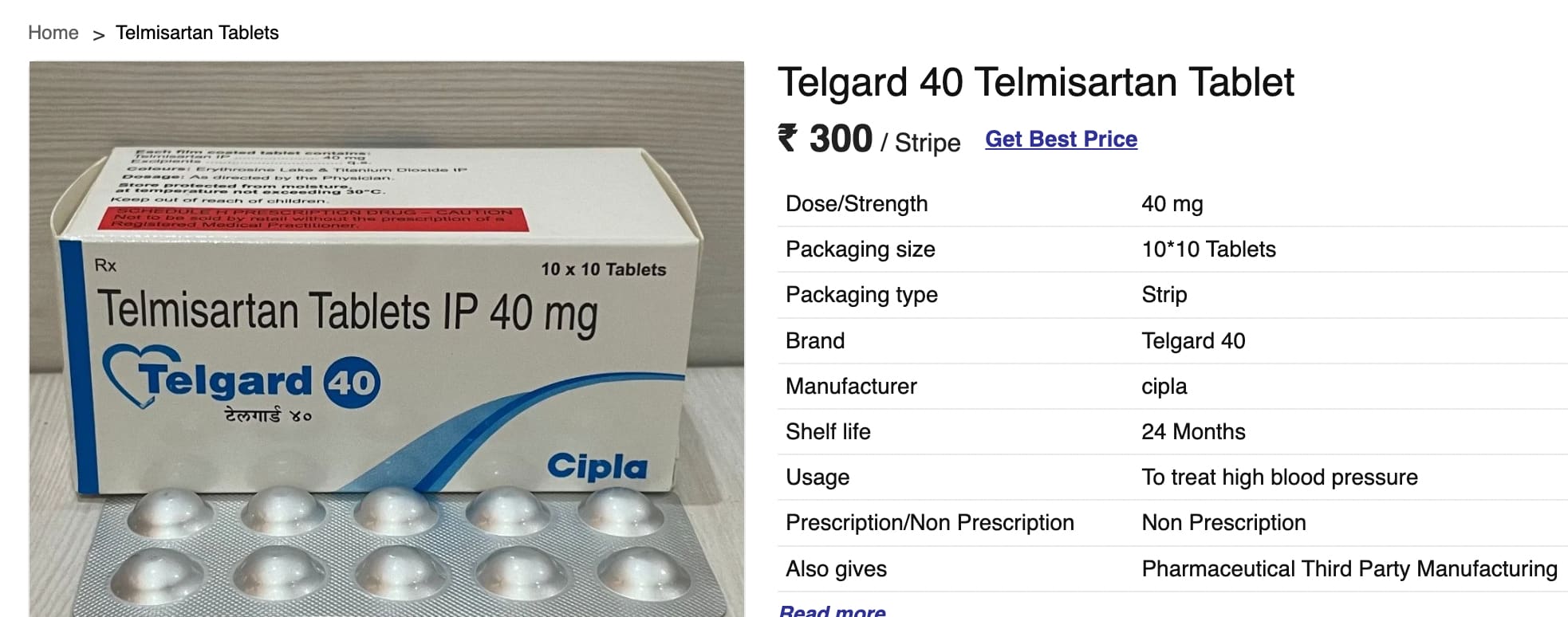Click the Manufacturer value cipla
Image resolution: width=1568 pixels, height=617 pixels.
[x=1164, y=387]
